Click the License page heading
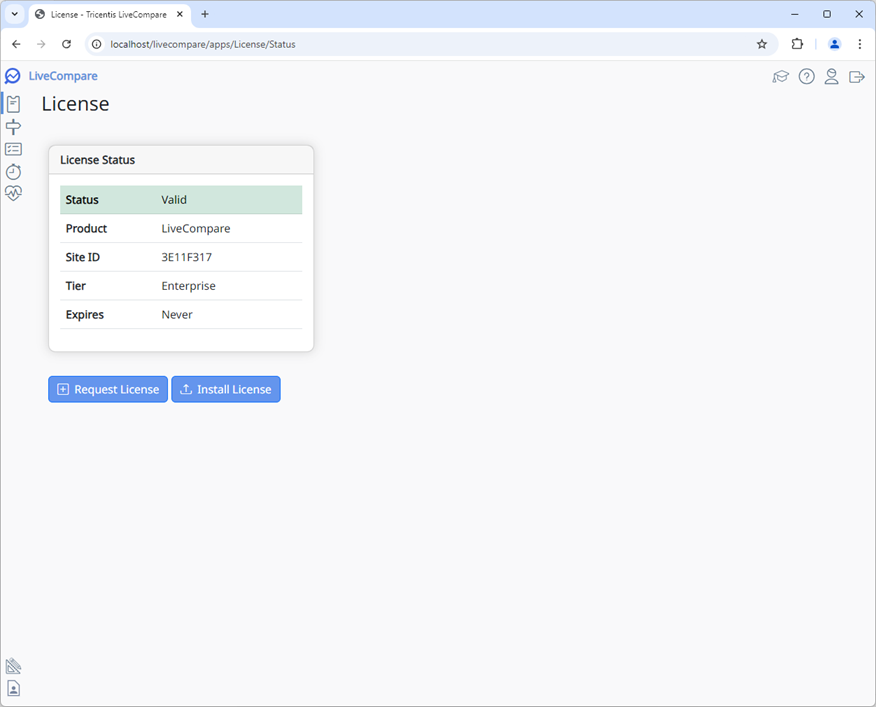This screenshot has height=707, width=876. point(75,104)
